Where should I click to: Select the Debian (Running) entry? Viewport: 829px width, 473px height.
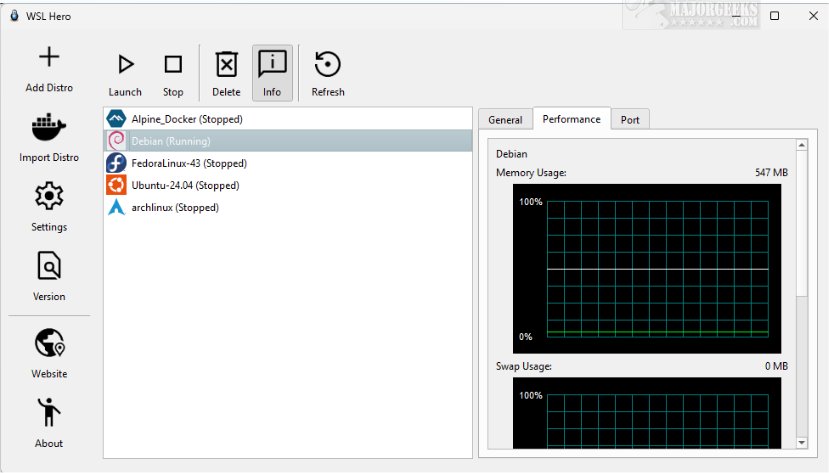[x=170, y=141]
